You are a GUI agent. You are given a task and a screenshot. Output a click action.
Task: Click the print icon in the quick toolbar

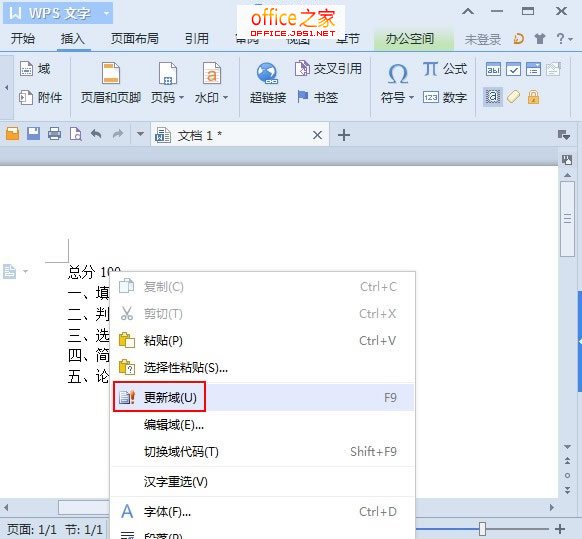[55, 134]
